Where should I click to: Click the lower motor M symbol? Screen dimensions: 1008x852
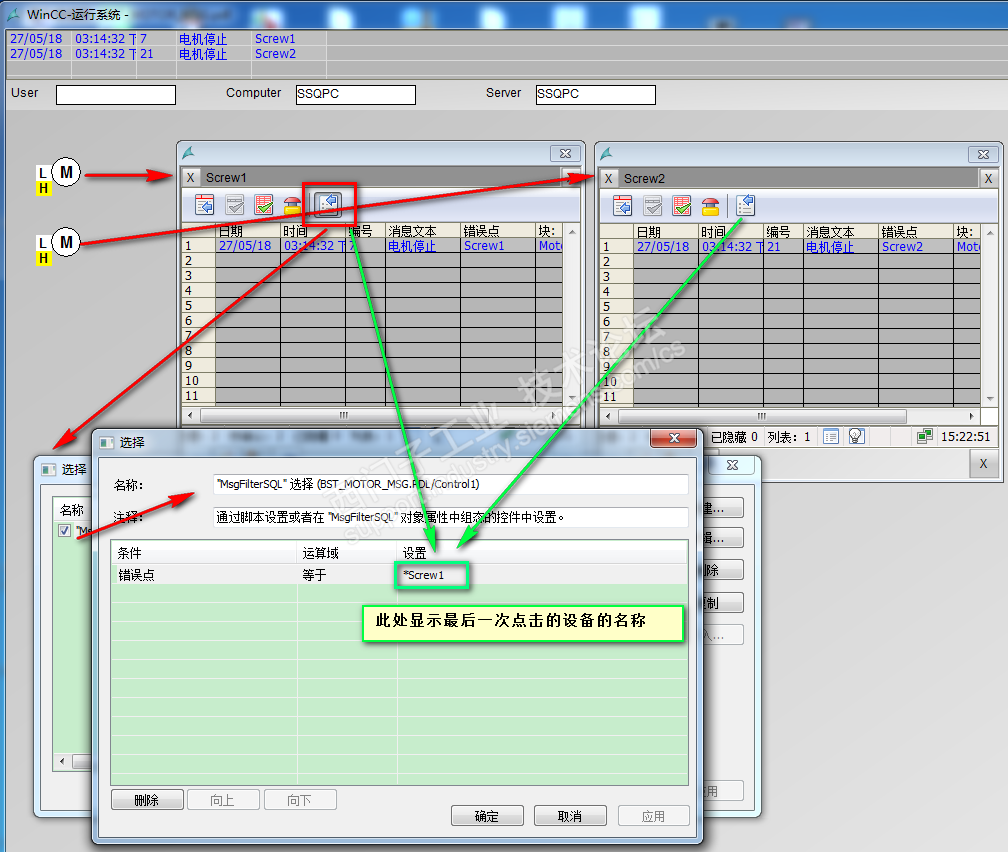(66, 242)
